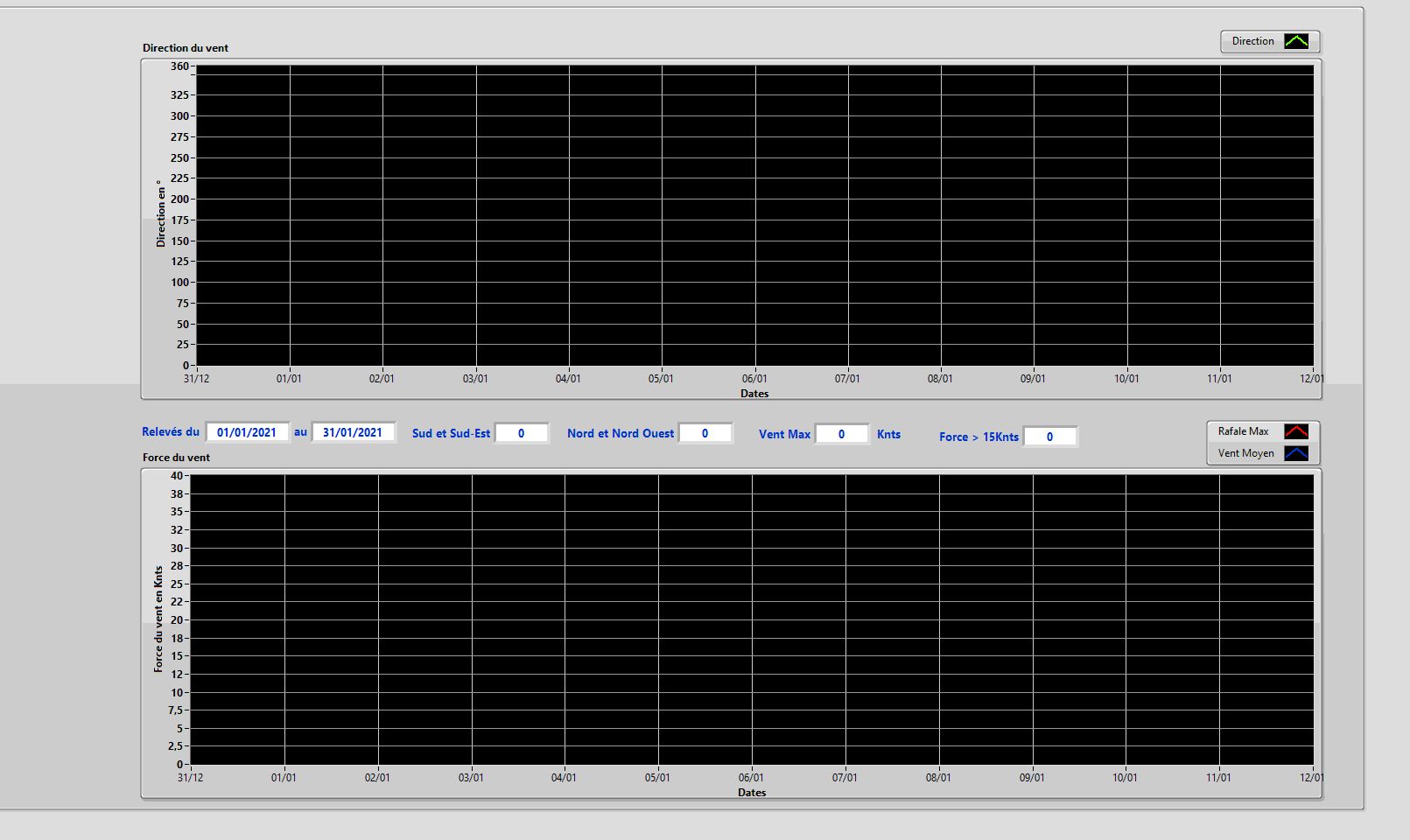Click the 32 tick on the force axis
This screenshot has width=1410, height=840.
pyautogui.click(x=177, y=530)
